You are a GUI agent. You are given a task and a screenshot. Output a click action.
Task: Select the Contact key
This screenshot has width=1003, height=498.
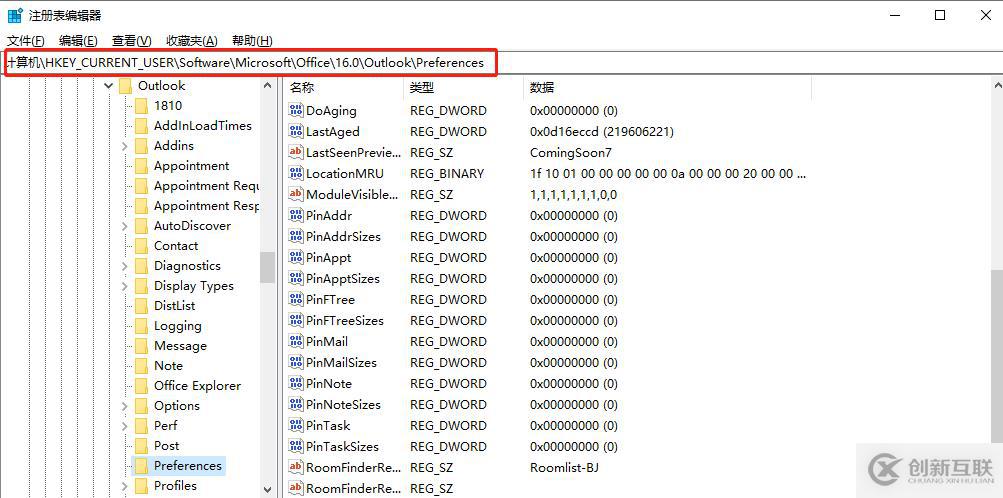click(176, 246)
